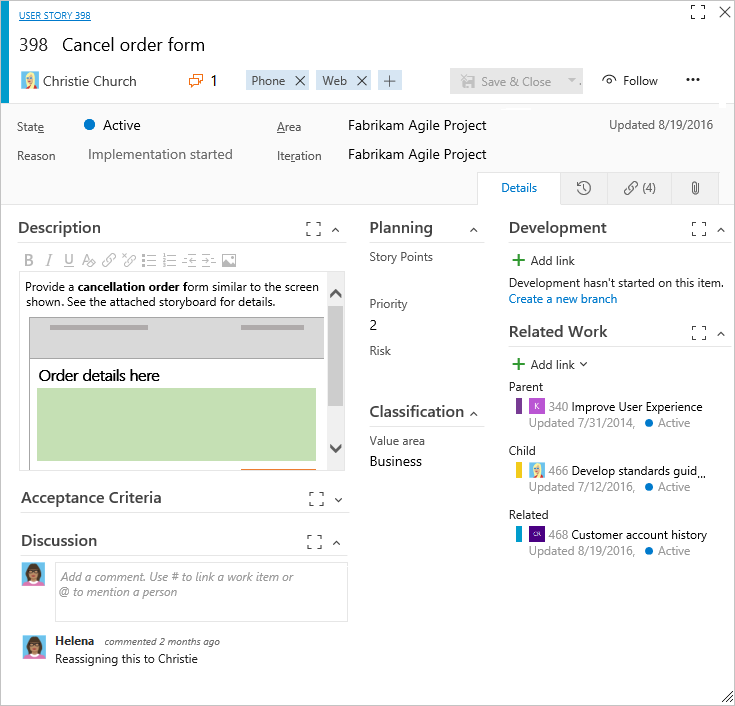The width and height of the screenshot is (735, 706).
Task: Click the description scrollbar thumb
Action: point(336,356)
